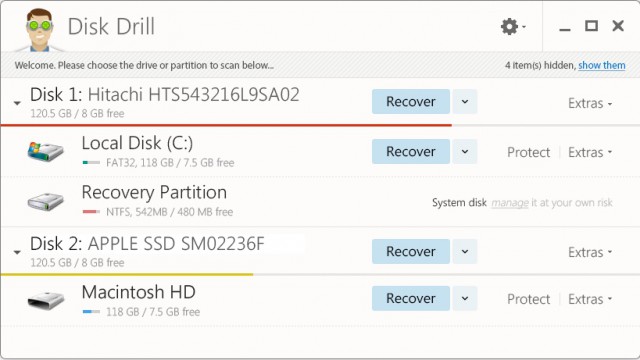Click the Macintosh HD drive icon
The width and height of the screenshot is (640, 360).
pos(45,300)
